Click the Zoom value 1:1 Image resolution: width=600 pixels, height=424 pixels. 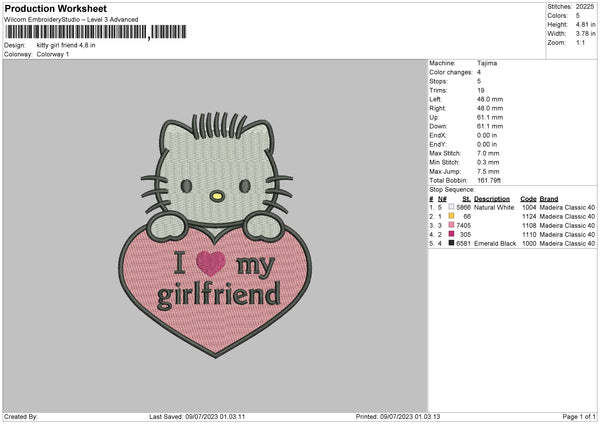coord(582,44)
